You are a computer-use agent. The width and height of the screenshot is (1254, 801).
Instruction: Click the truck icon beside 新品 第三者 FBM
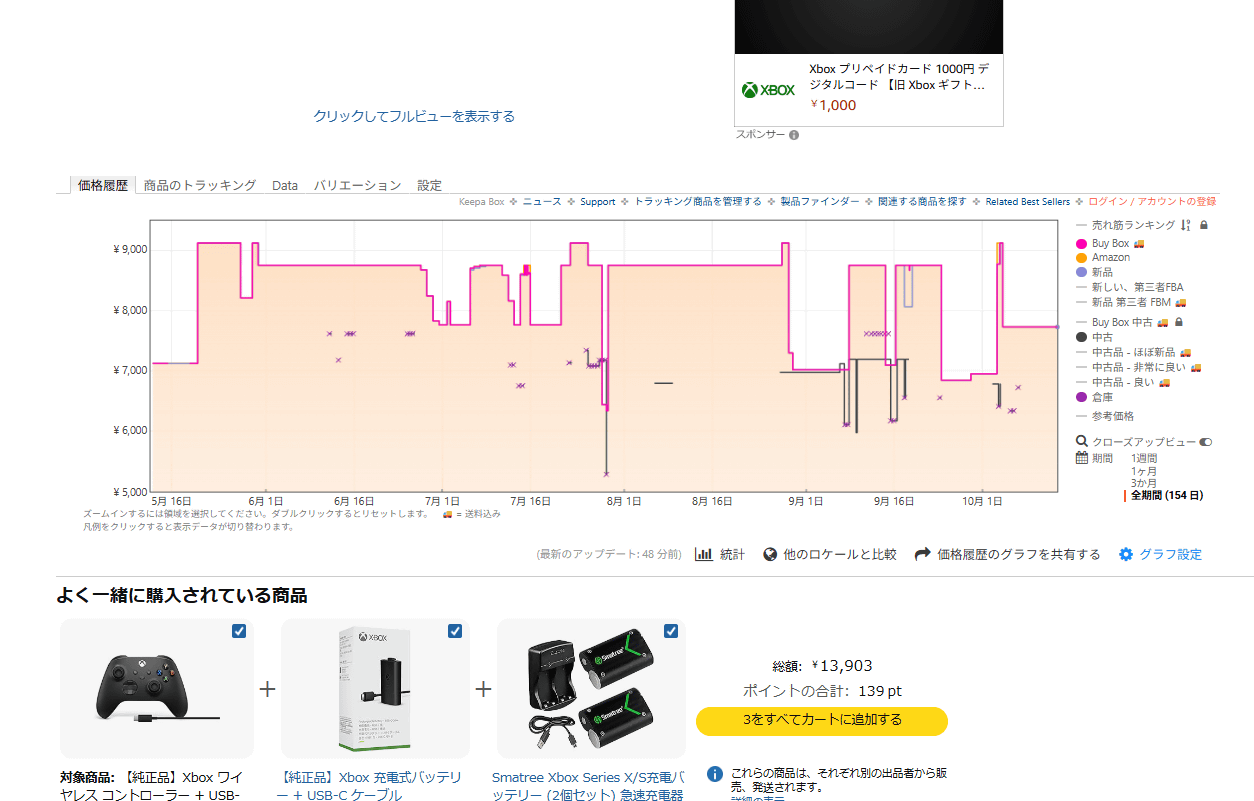click(x=1180, y=302)
